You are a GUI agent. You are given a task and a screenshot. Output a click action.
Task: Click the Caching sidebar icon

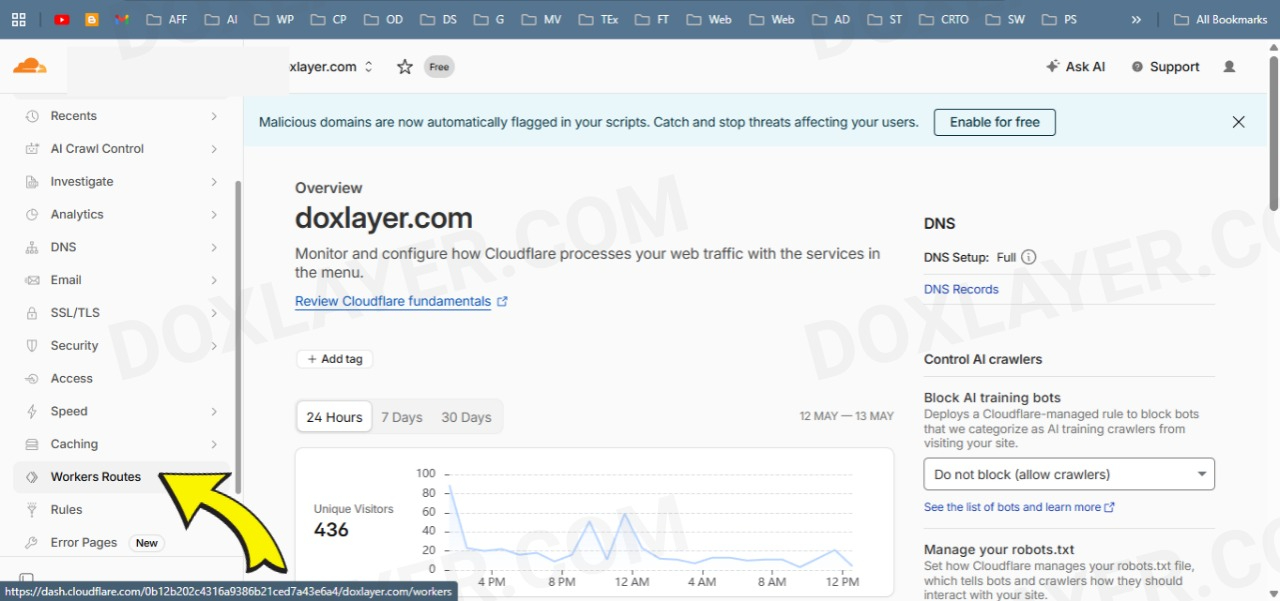(32, 444)
